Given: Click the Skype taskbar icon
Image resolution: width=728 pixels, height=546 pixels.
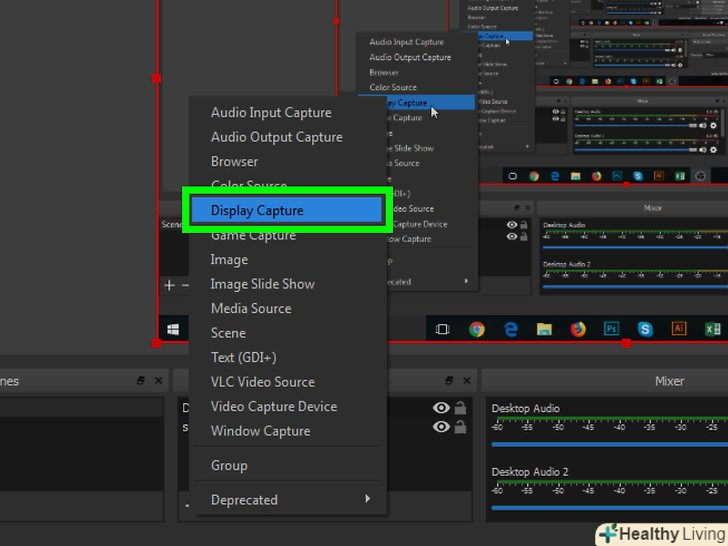Looking at the screenshot, I should click(x=645, y=328).
